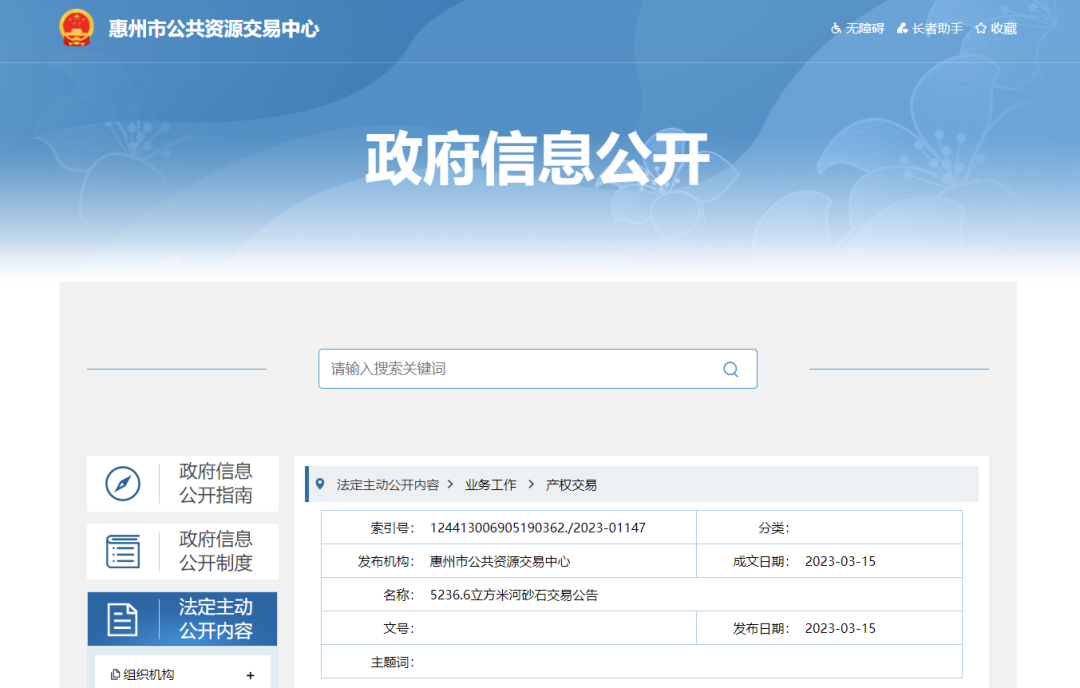Click the national emblem logo
Viewport: 1080px width, 688px height.
coord(76,28)
